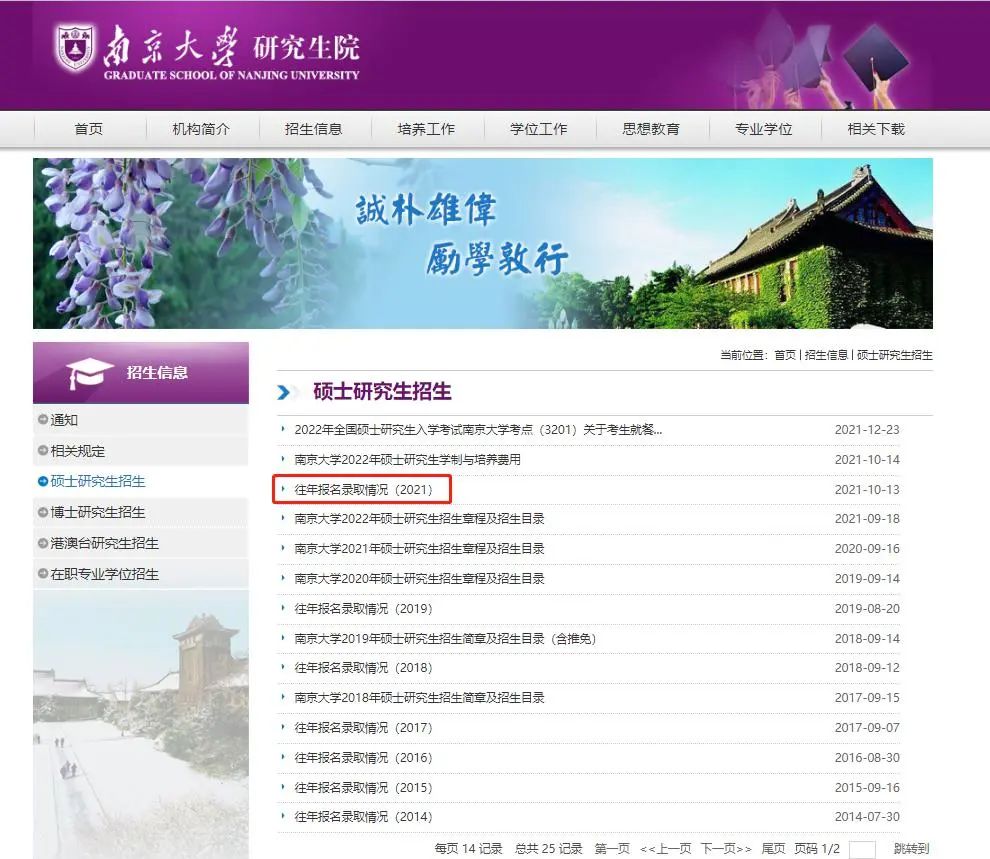Image resolution: width=990 pixels, height=859 pixels.
Task: Click the Nanjing University crest logo
Action: [75, 47]
